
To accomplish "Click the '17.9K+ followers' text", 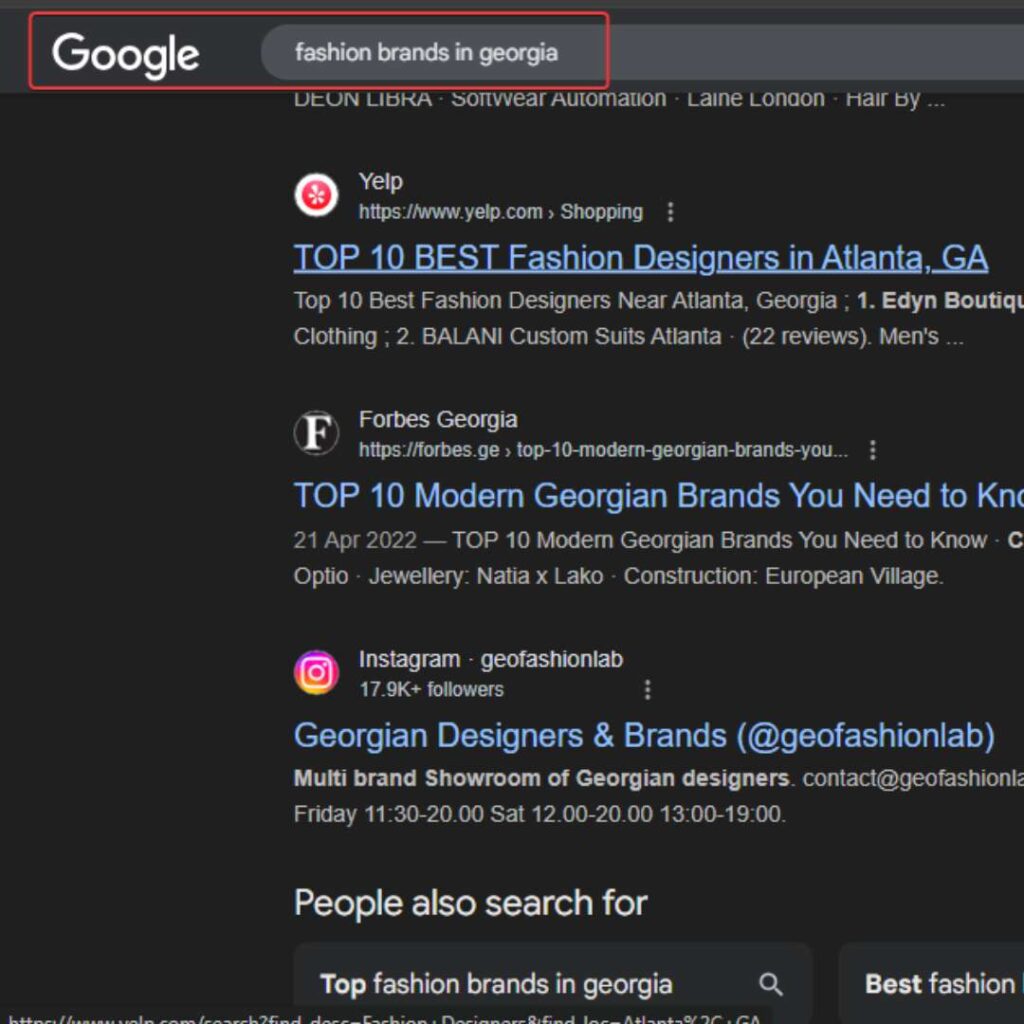I will coord(432,690).
